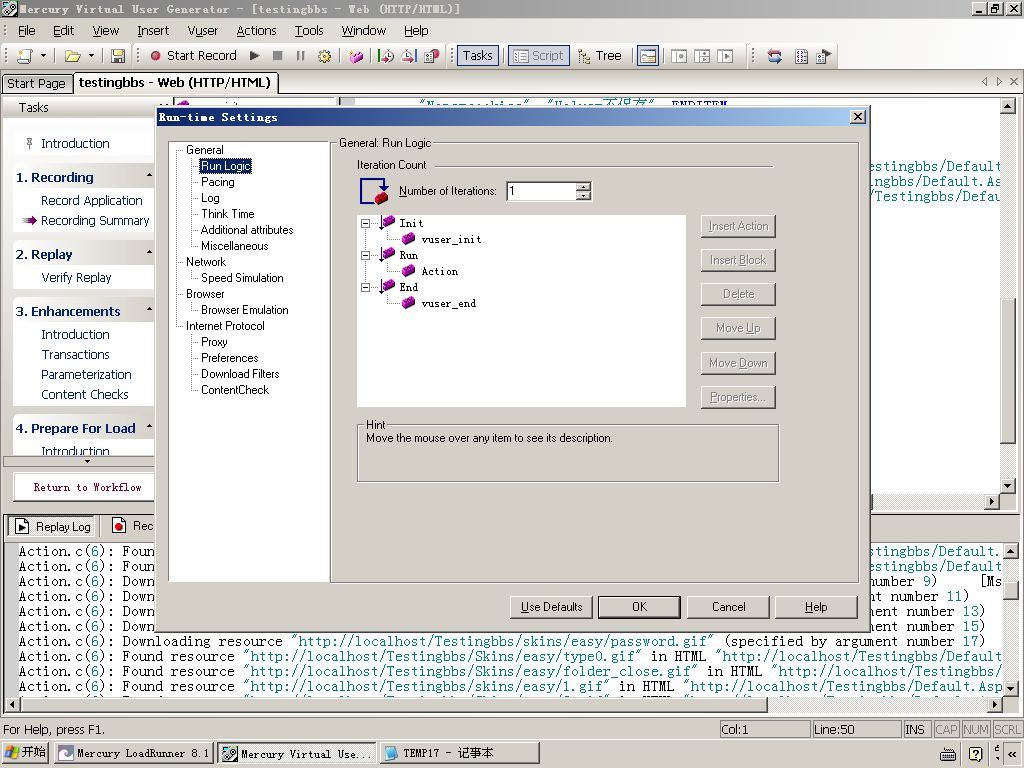The width and height of the screenshot is (1024, 768).
Task: Click the Save floppy disk icon
Action: (118, 56)
